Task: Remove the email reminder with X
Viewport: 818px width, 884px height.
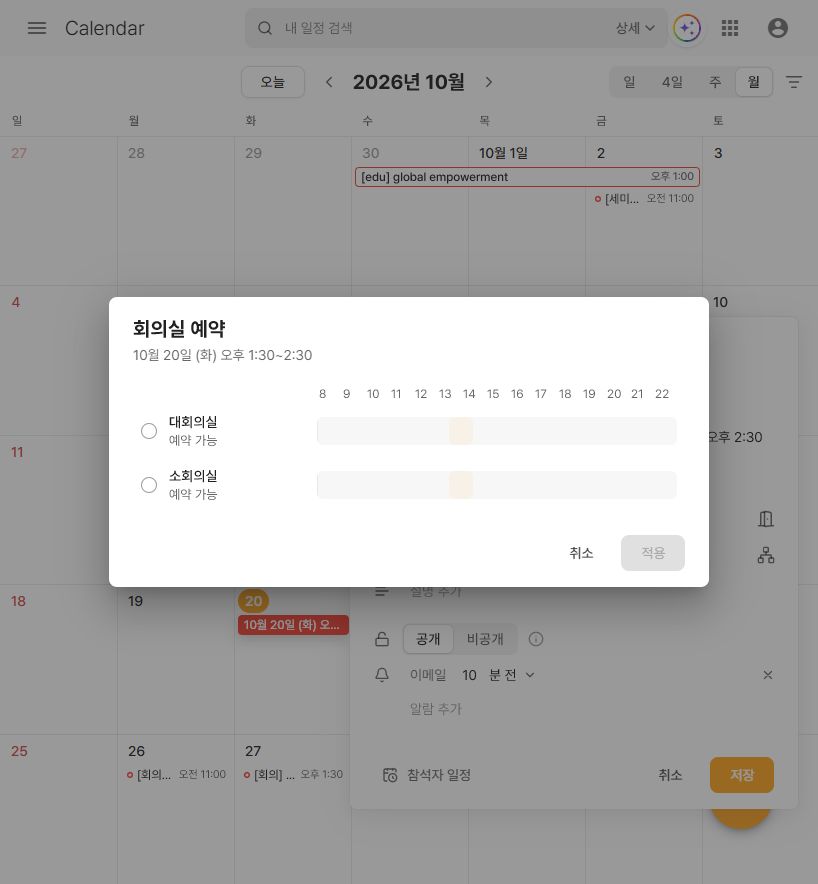Action: 767,675
